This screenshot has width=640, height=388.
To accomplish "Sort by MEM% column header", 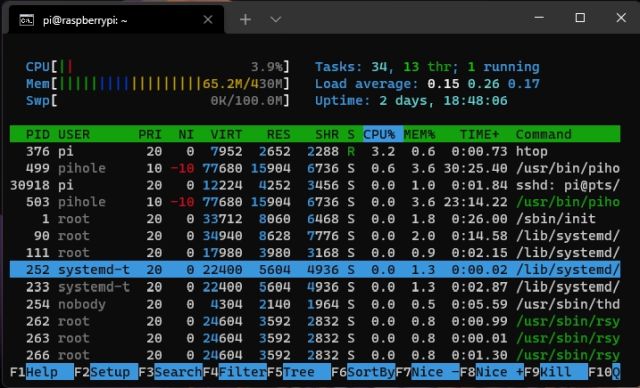I will click(x=419, y=134).
